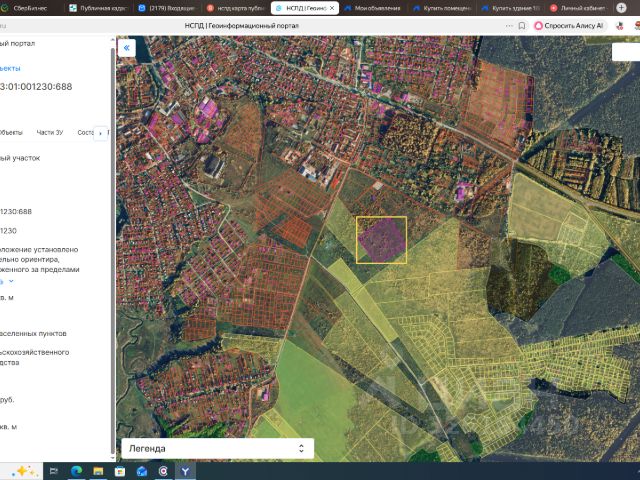Open the (2179) Входящие mail tab

coord(167,8)
